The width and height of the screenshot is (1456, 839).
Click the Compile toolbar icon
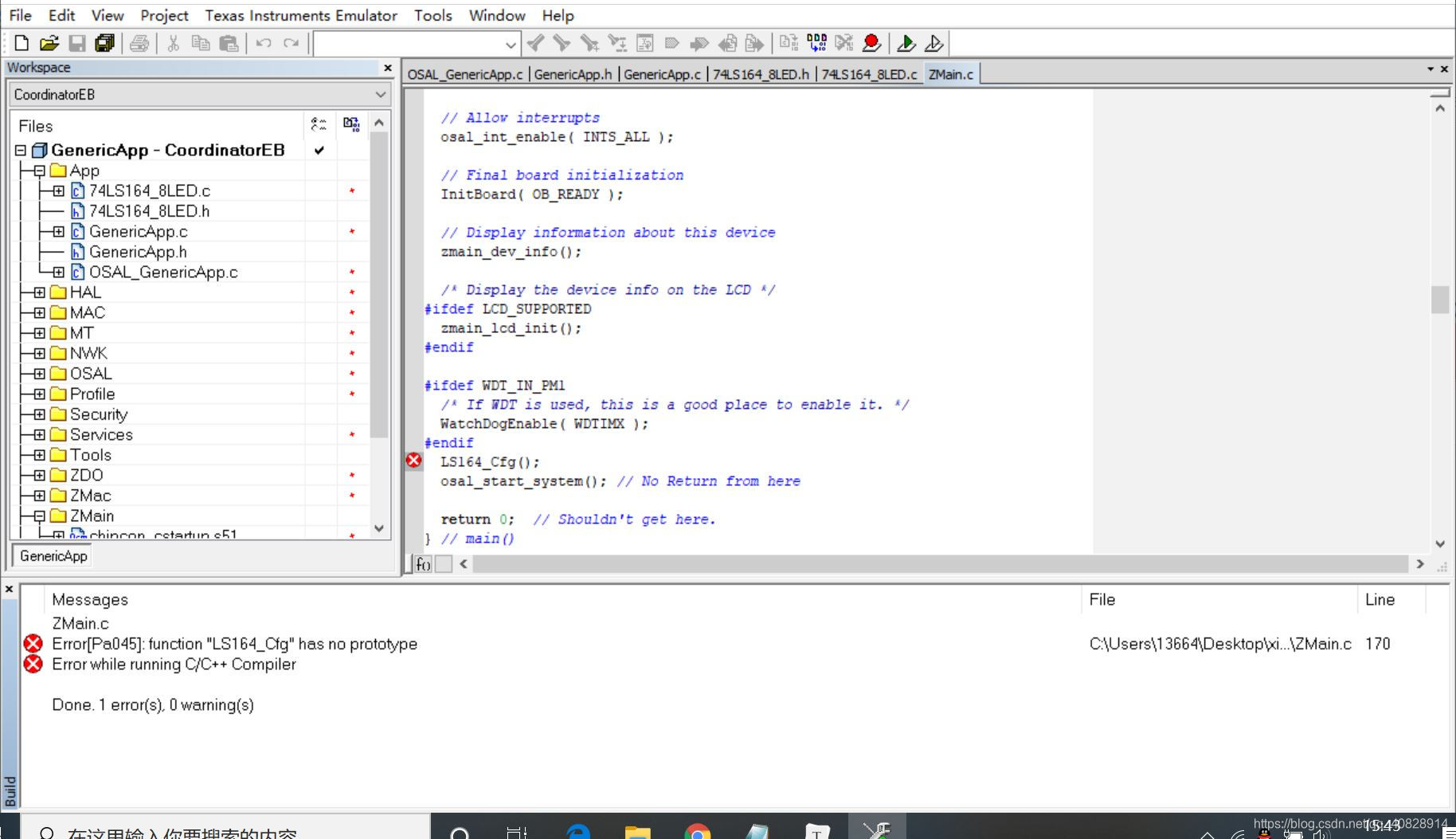tap(789, 43)
